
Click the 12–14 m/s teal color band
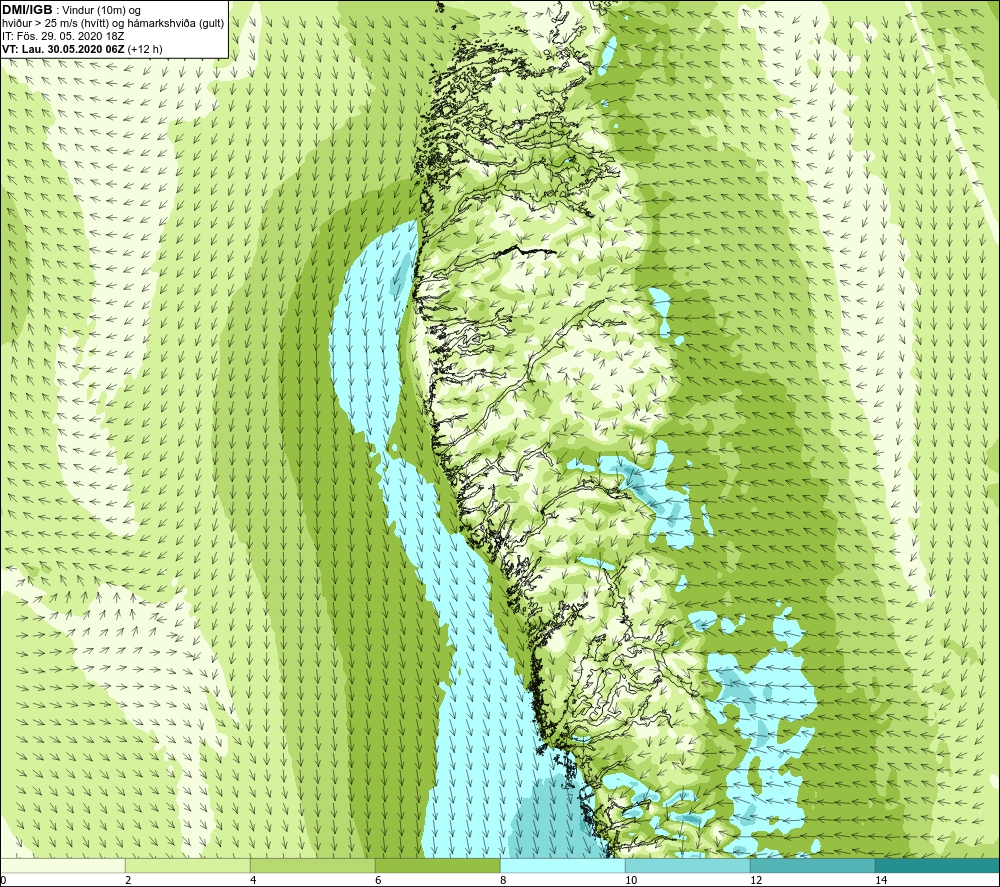[x=812, y=865]
